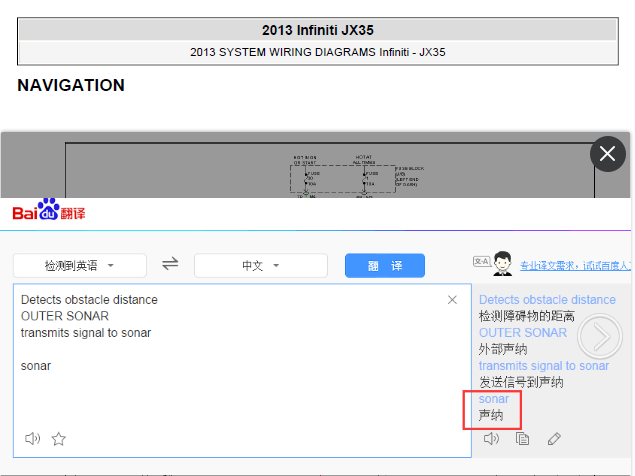This screenshot has width=635, height=476.
Task: Click result line 'transmits signal to sonar'
Action: [x=544, y=366]
